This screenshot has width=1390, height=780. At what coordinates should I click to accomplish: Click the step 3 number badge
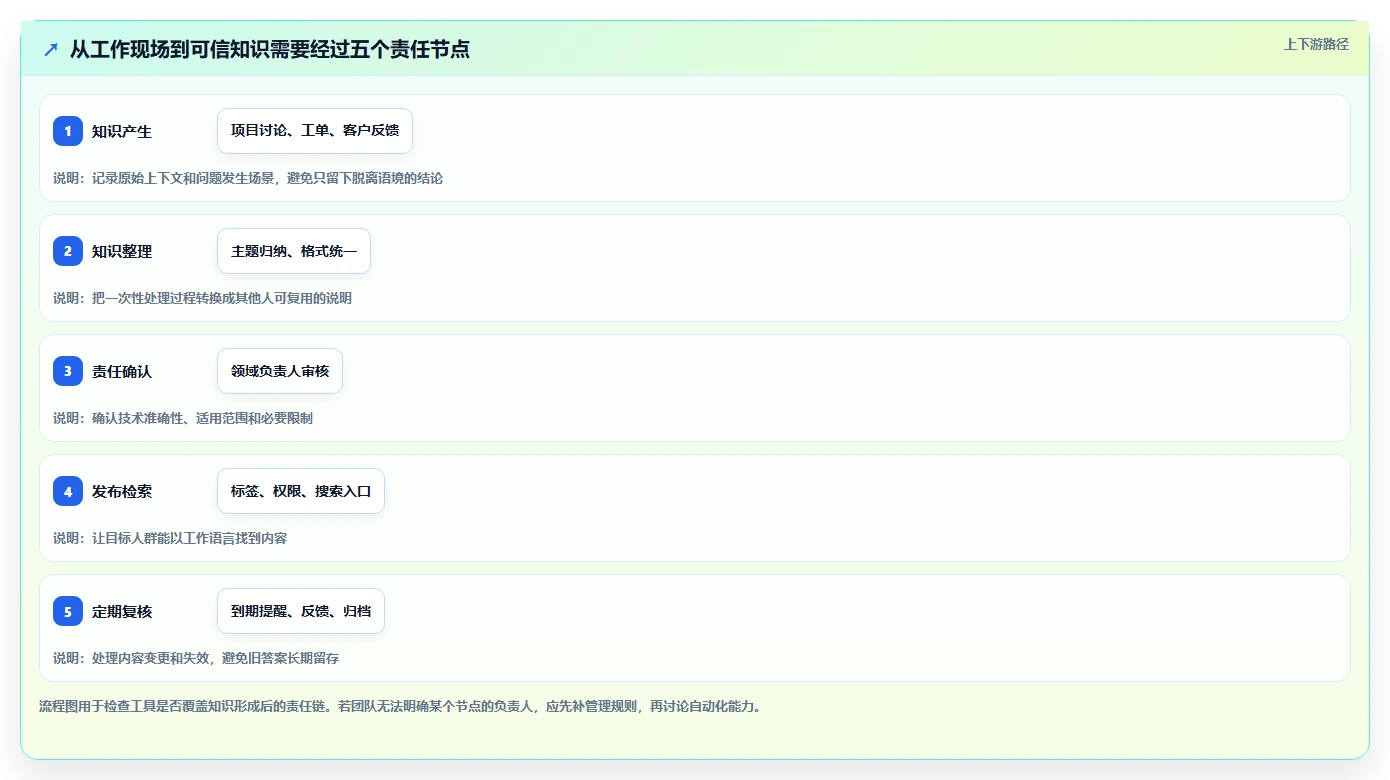pos(68,371)
